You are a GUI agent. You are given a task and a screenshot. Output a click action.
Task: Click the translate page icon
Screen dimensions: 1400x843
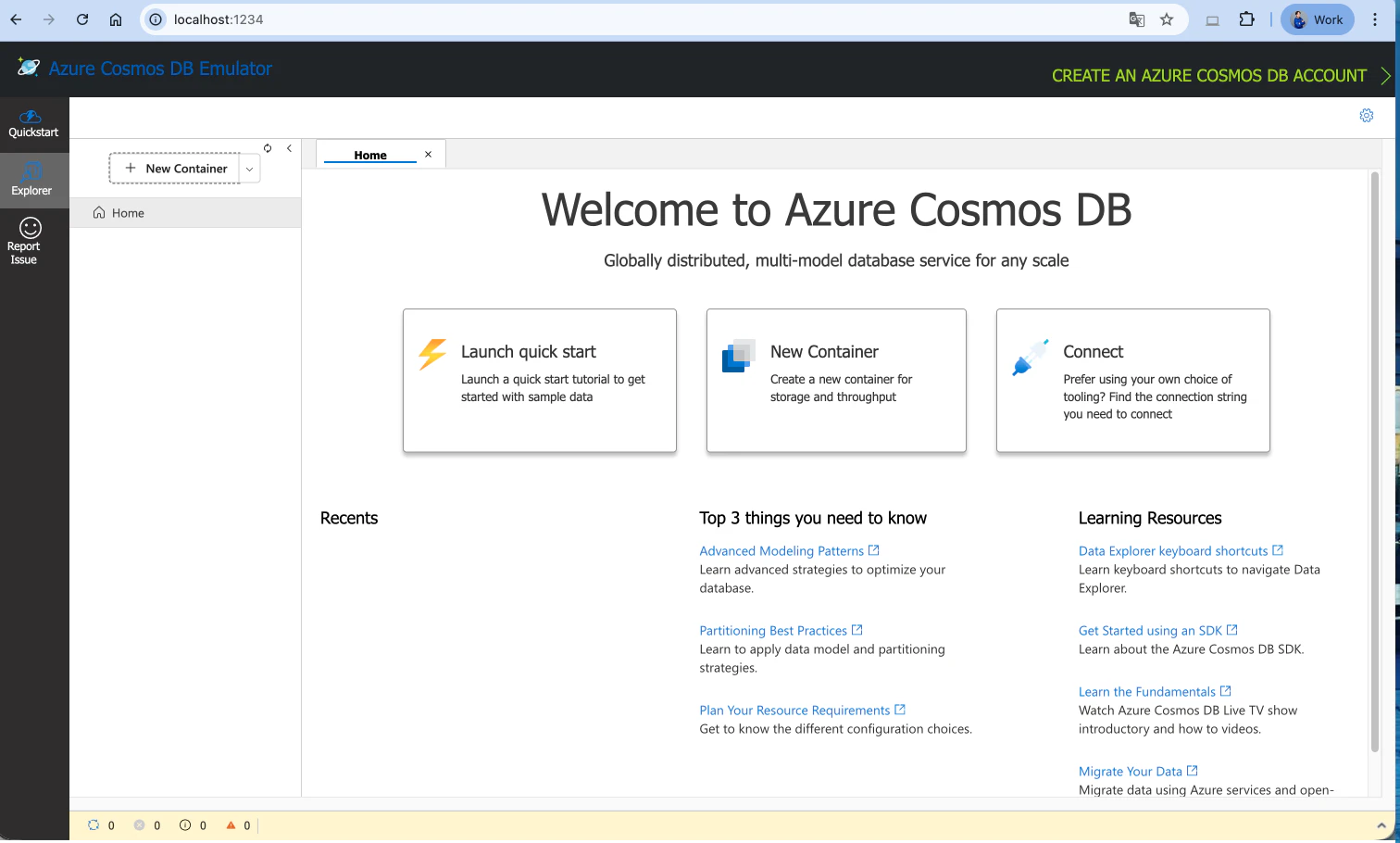(1137, 19)
